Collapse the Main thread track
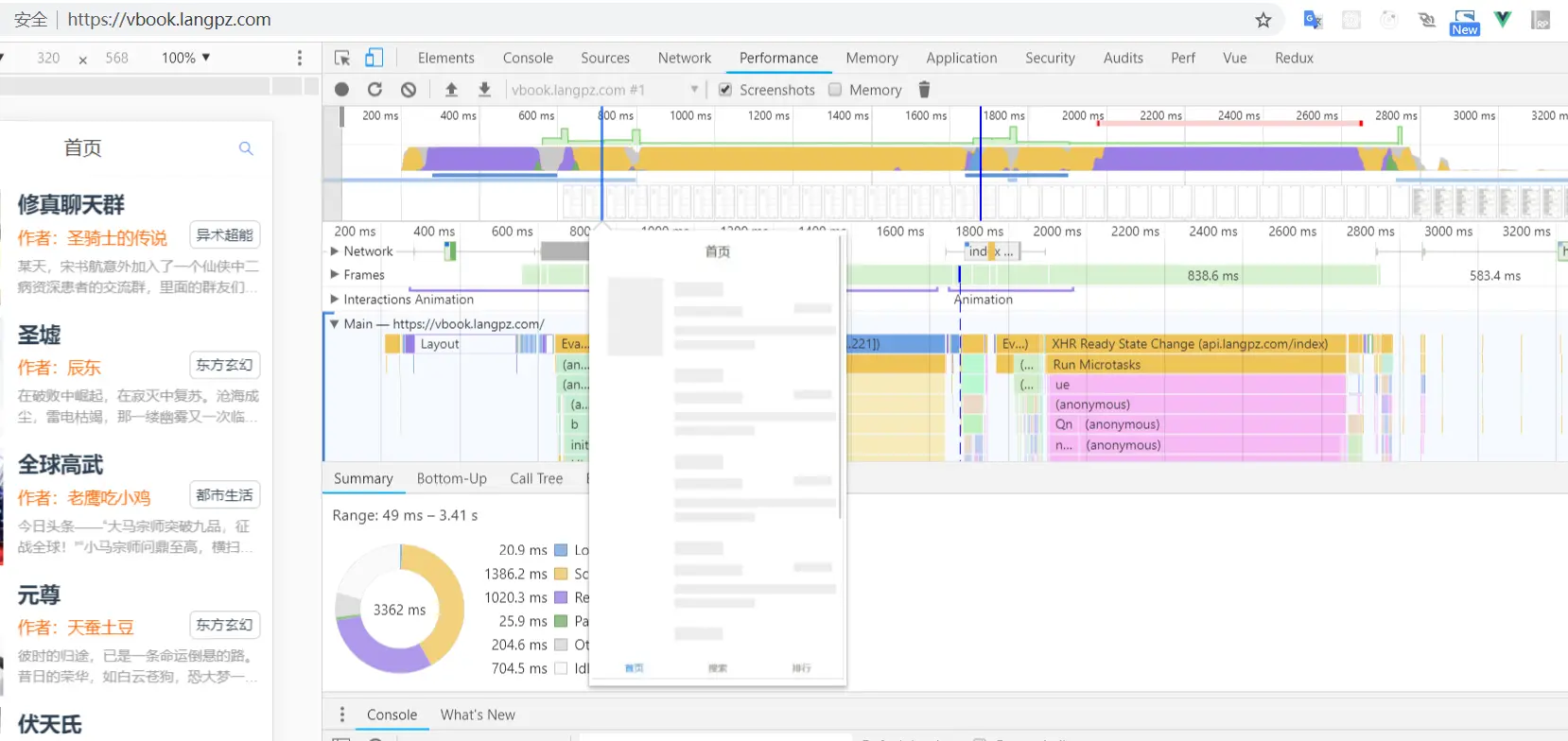 pyautogui.click(x=335, y=323)
